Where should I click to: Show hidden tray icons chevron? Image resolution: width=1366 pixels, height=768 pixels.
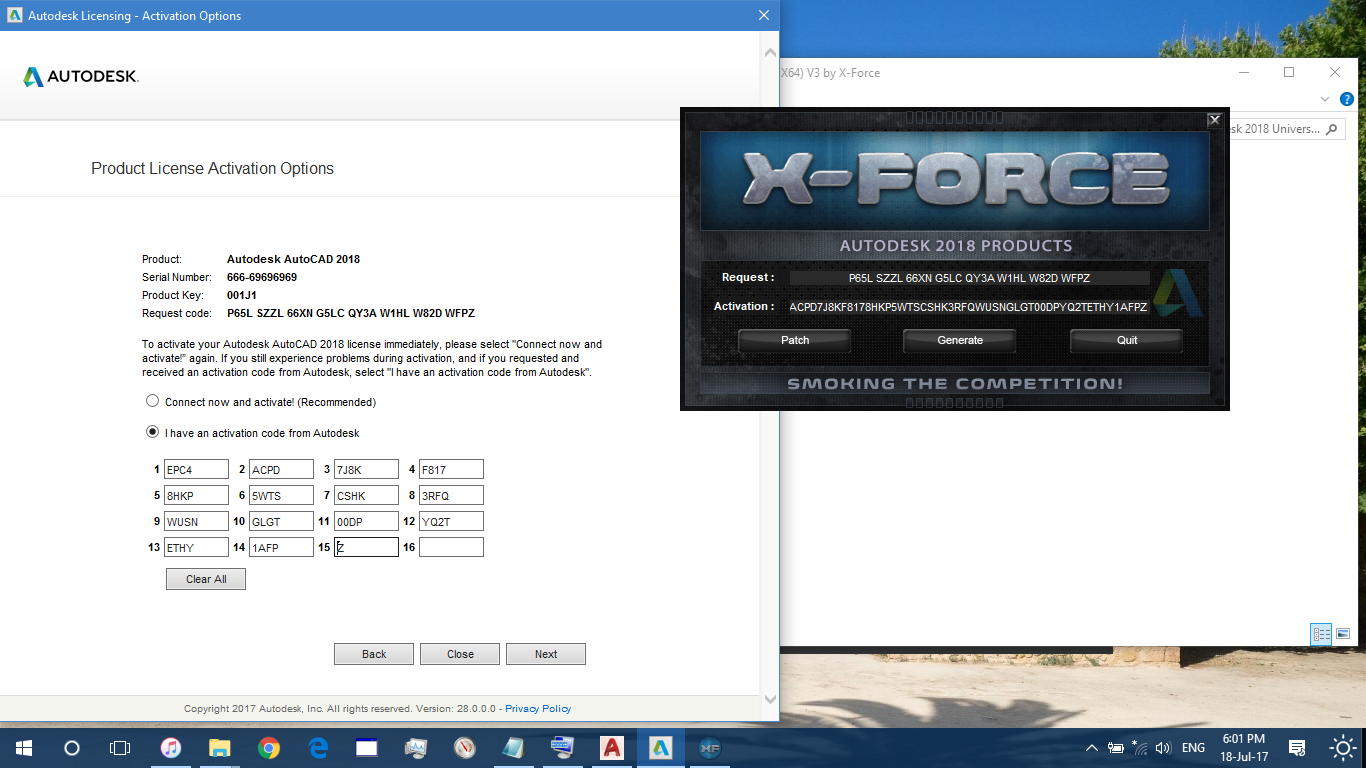[1091, 748]
